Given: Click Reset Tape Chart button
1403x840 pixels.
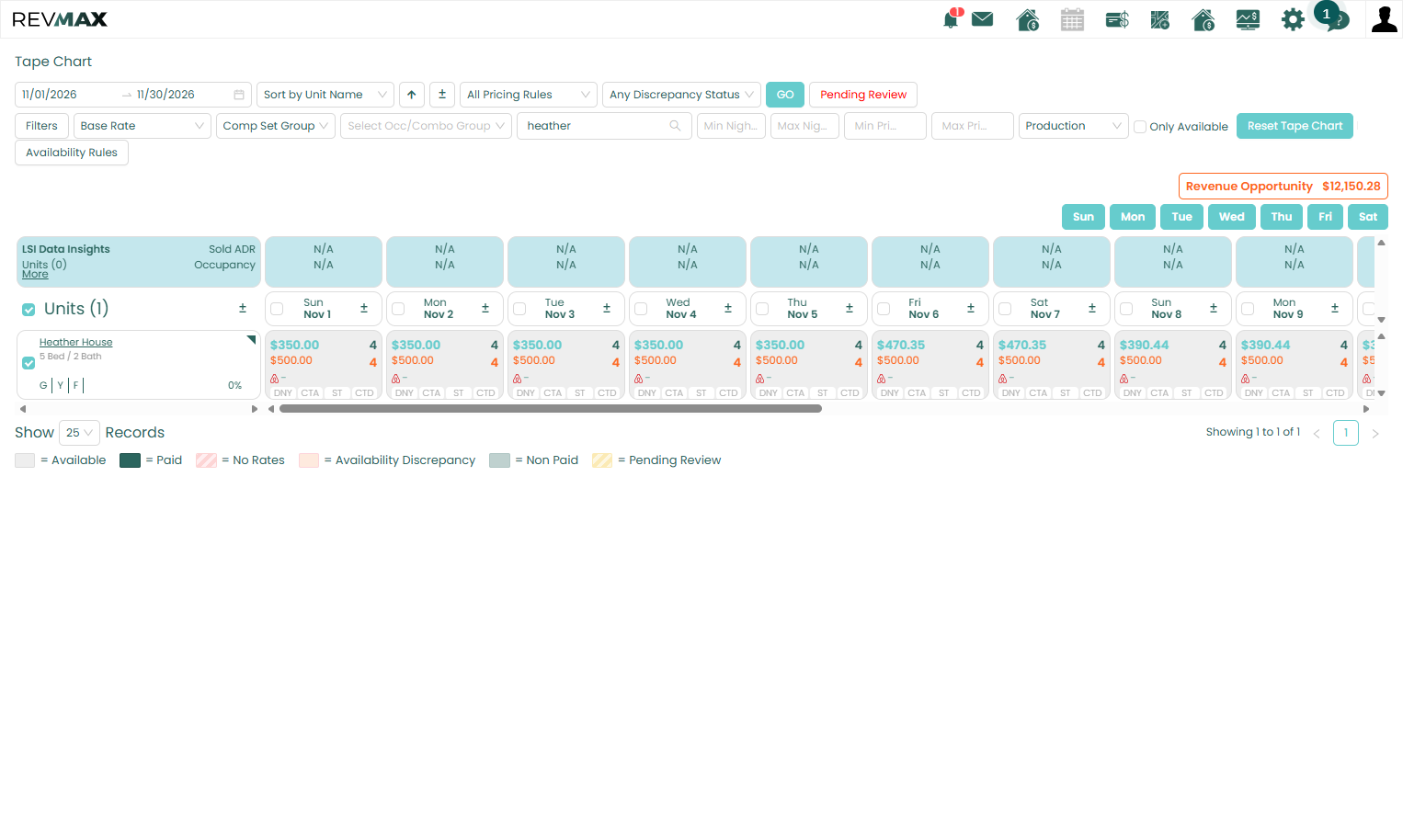Looking at the screenshot, I should 1295,126.
